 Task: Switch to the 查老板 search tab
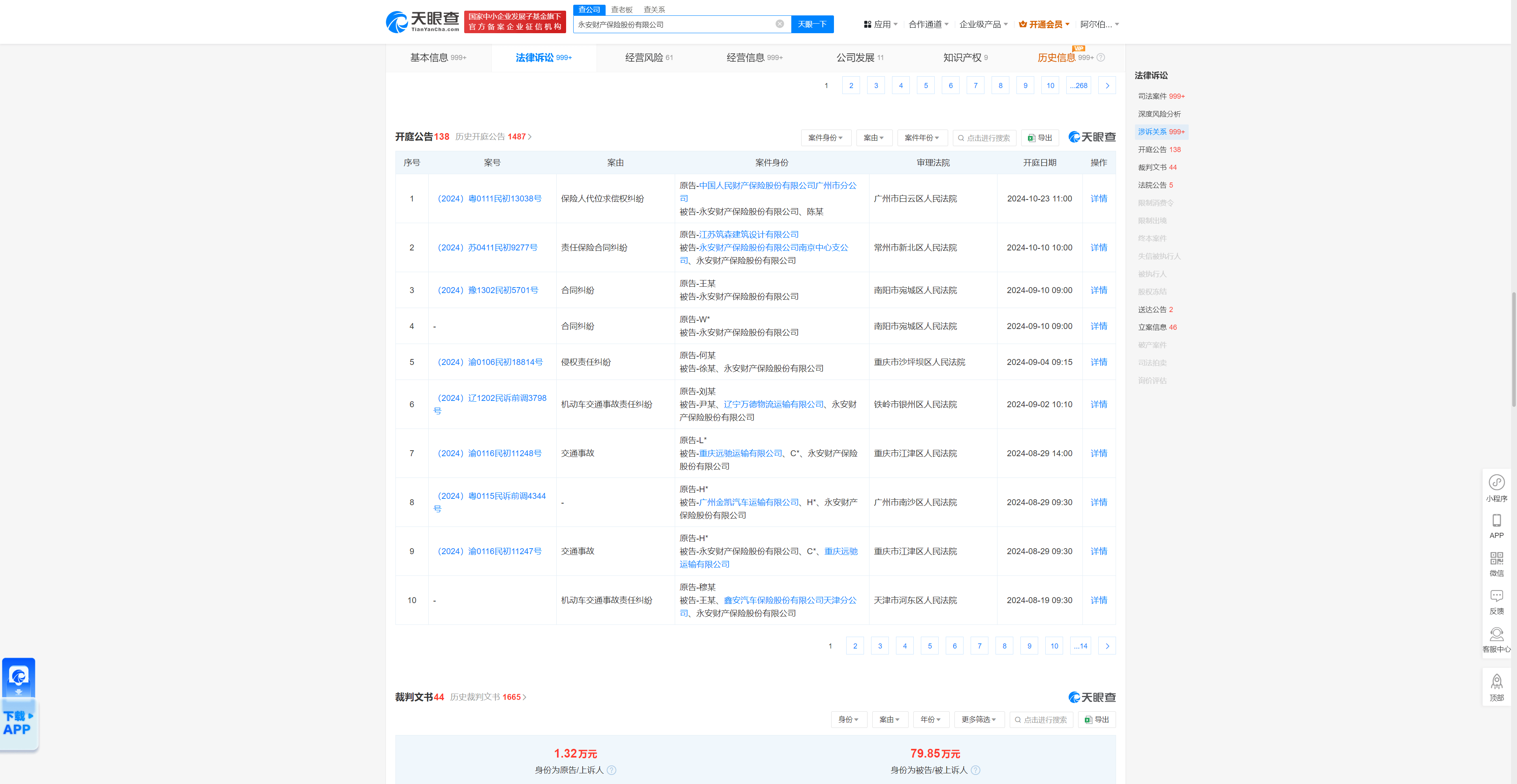tap(621, 9)
